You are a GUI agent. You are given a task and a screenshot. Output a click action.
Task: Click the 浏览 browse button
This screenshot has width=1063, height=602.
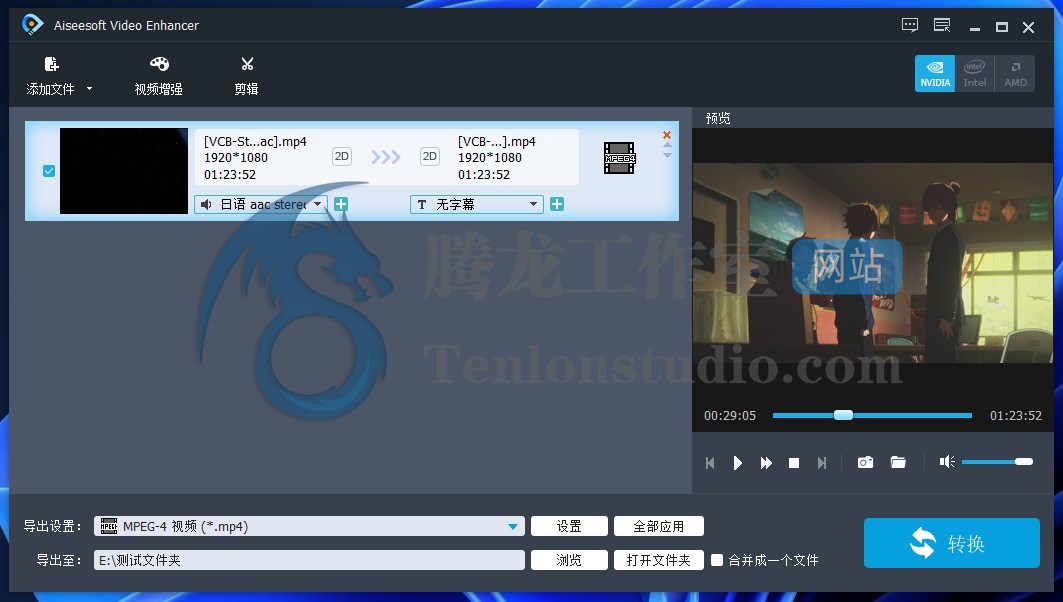569,560
